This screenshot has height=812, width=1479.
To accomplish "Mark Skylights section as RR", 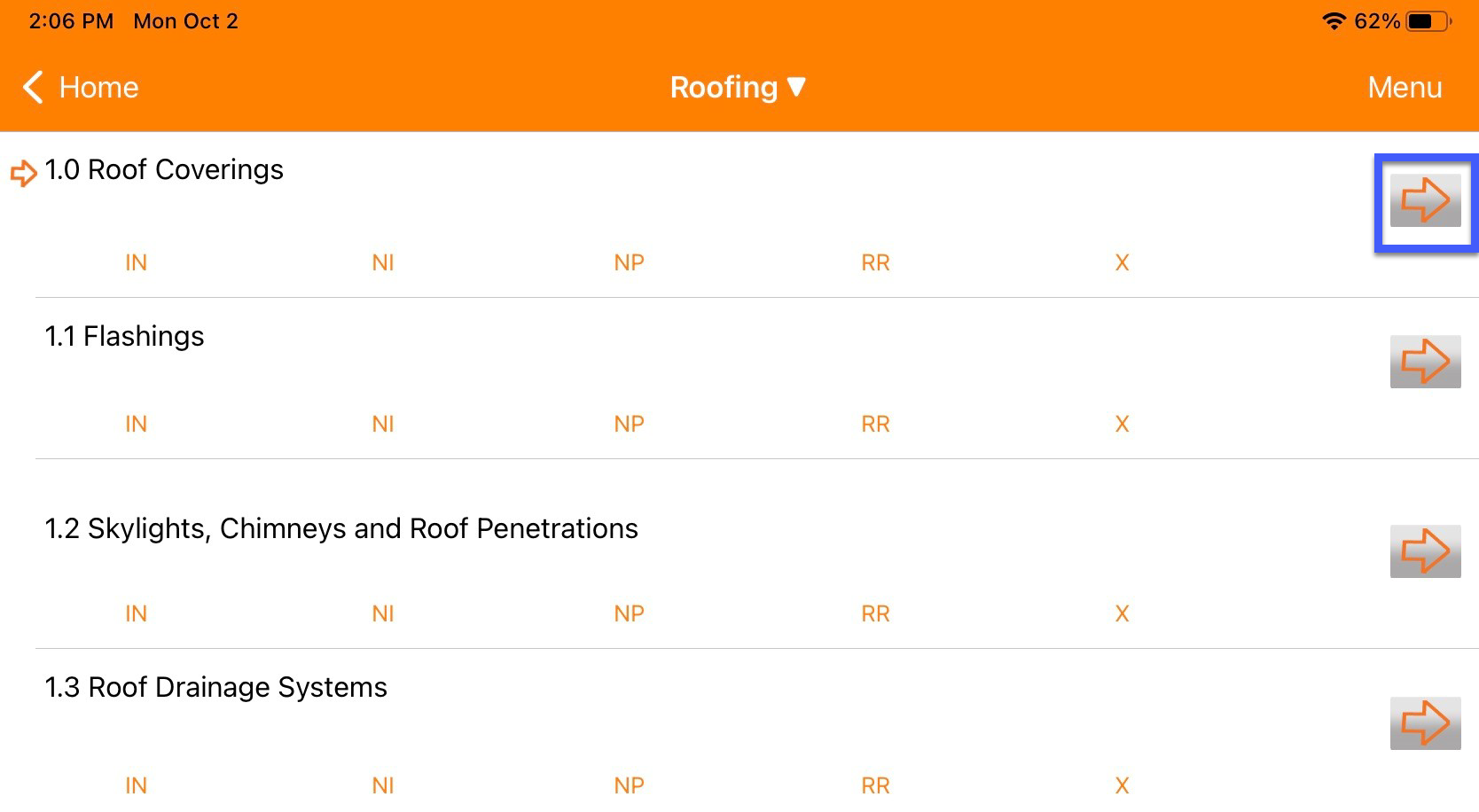I will click(874, 613).
